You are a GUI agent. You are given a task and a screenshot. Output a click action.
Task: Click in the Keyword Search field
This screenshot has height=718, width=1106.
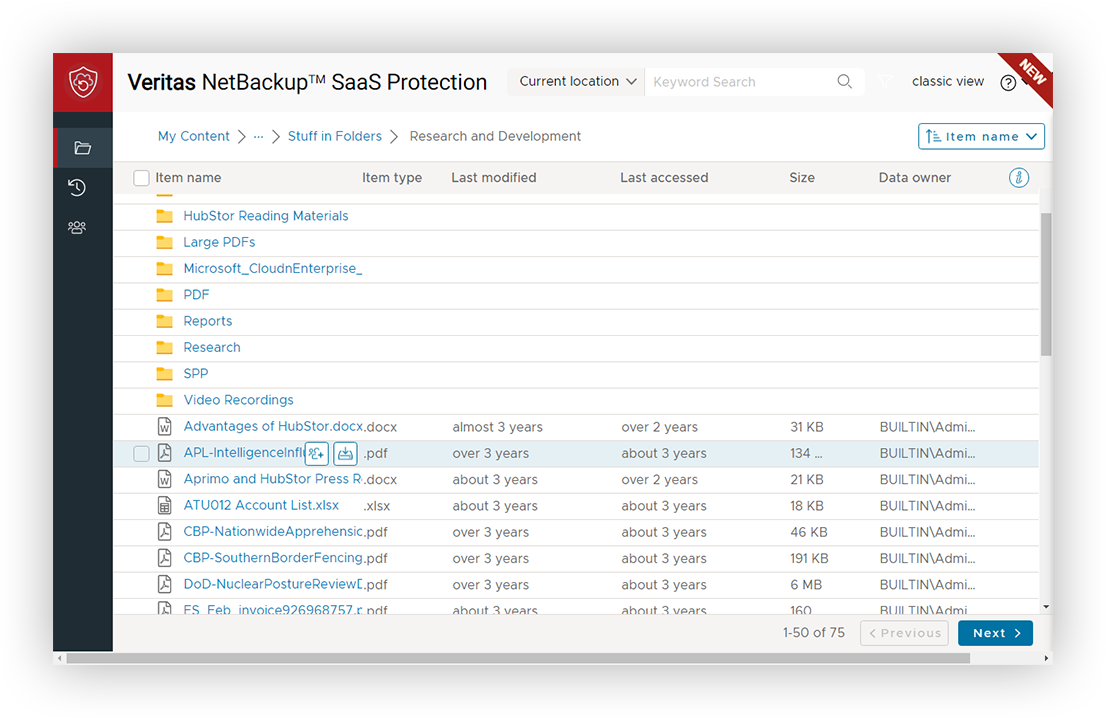pos(741,82)
